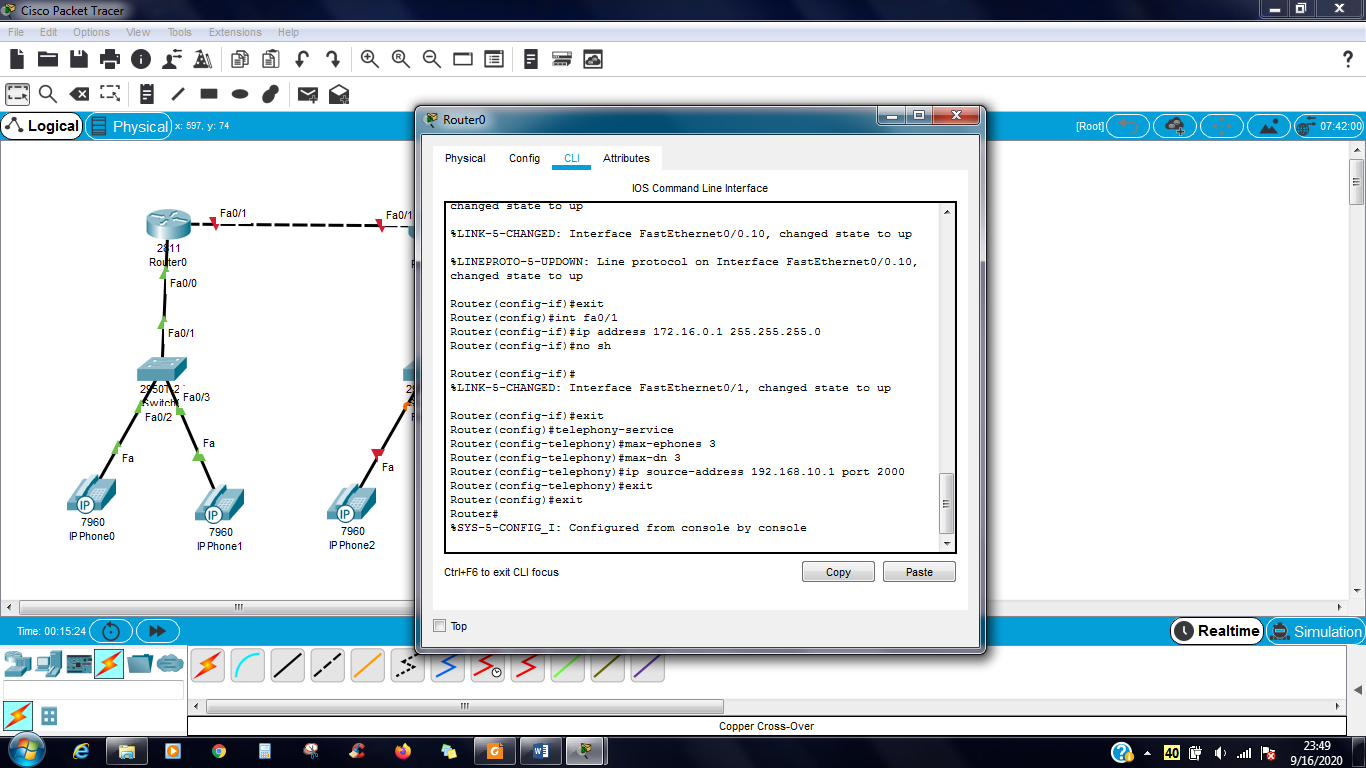1366x768 pixels.
Task: Open the Tools menu
Action: pos(179,32)
